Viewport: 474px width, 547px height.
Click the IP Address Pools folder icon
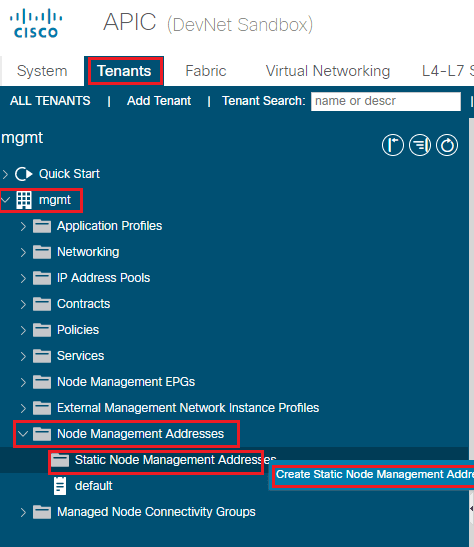42,278
